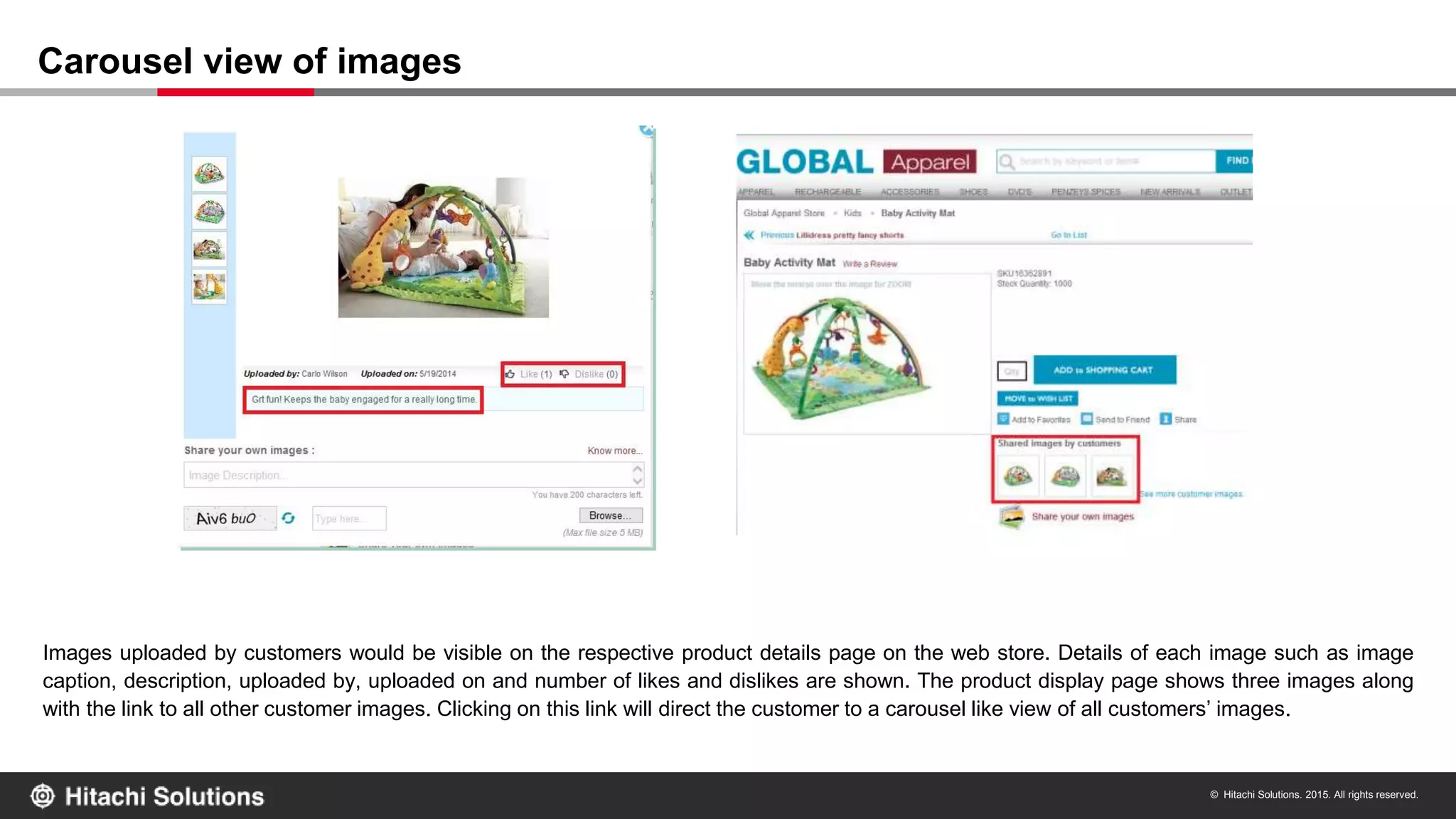Click the comment text Grt fun! Keeps the baby engaged
The width and height of the screenshot is (1456, 819).
364,400
